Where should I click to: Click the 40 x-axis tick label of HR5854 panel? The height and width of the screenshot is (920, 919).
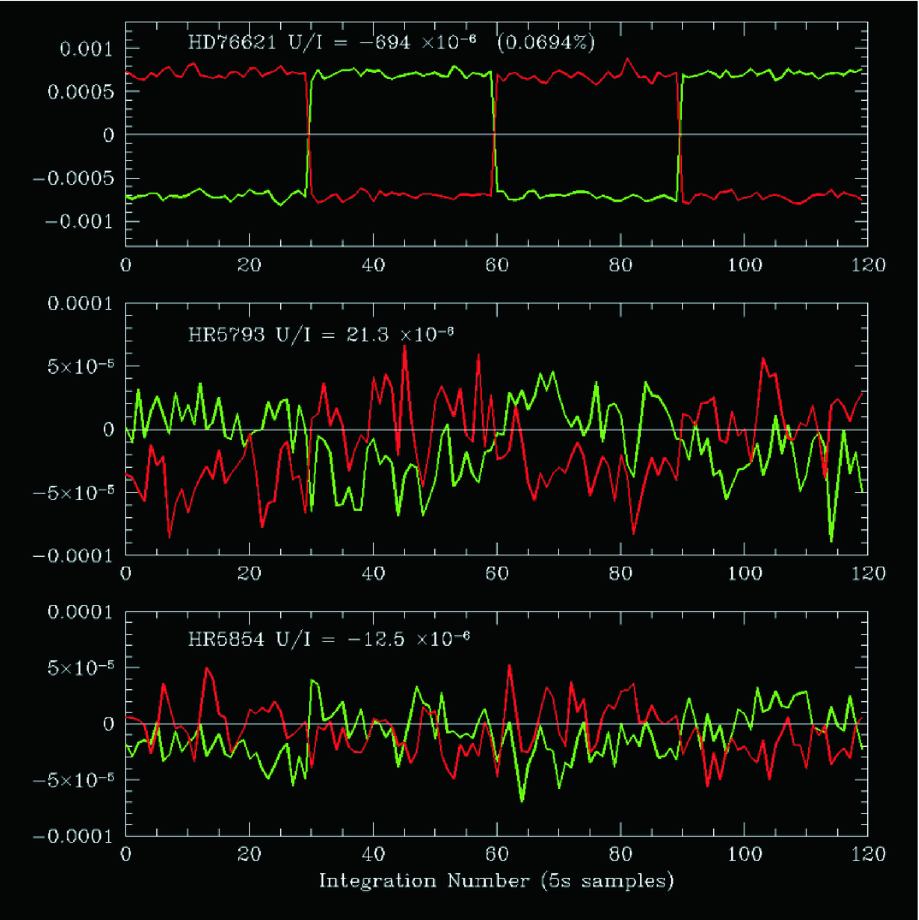tap(372, 855)
